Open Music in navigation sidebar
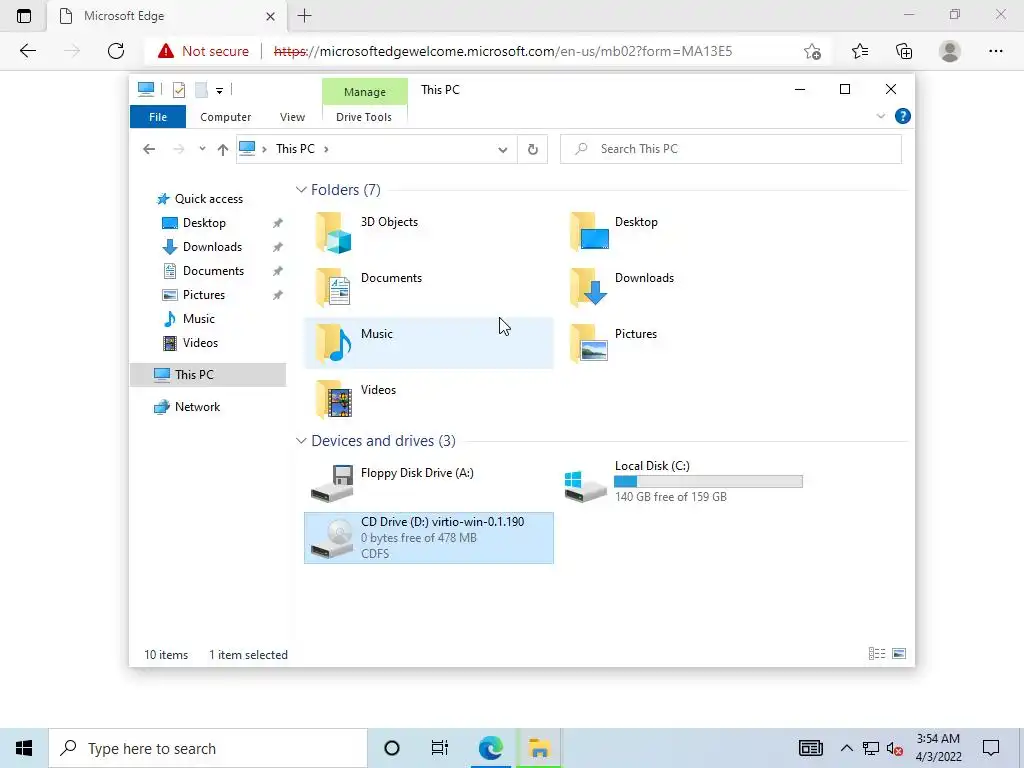 pyautogui.click(x=199, y=319)
